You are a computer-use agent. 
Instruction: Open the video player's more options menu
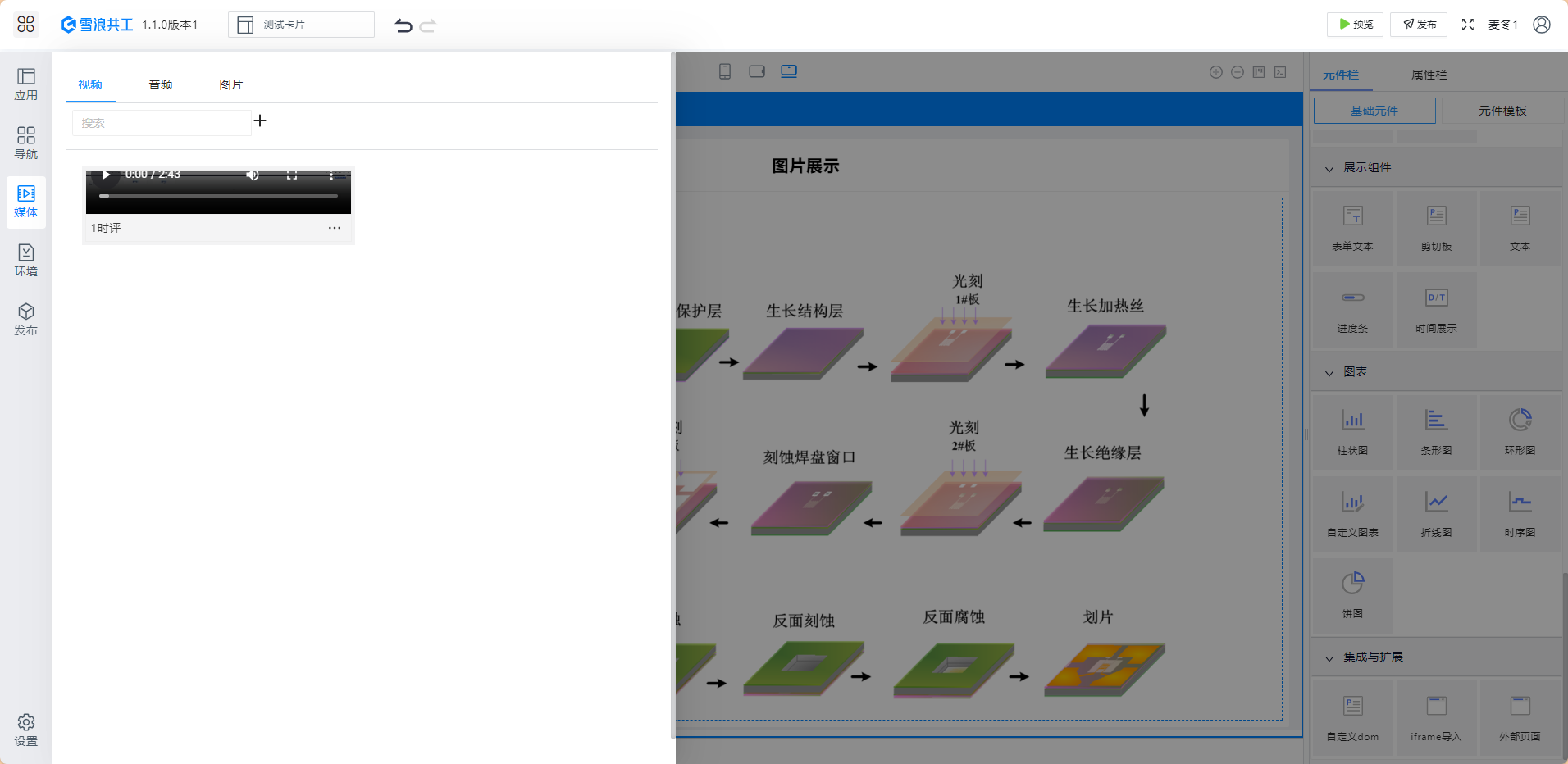pos(331,175)
